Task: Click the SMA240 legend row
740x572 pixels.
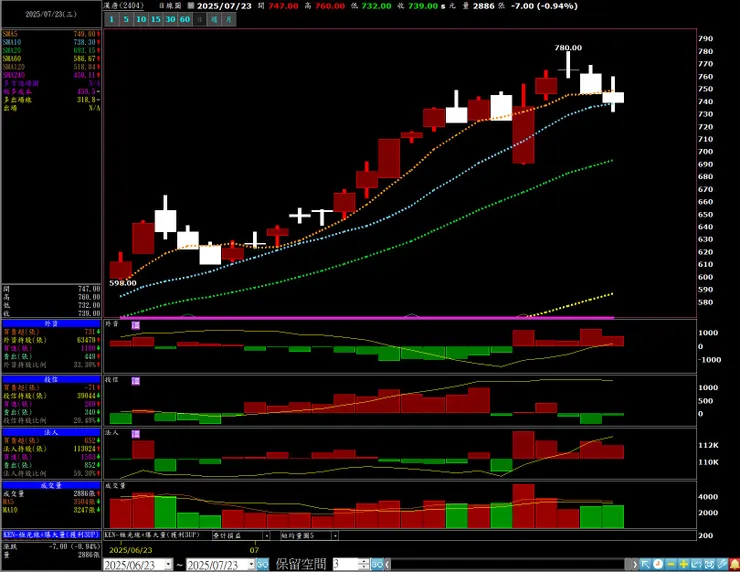Action: point(51,75)
